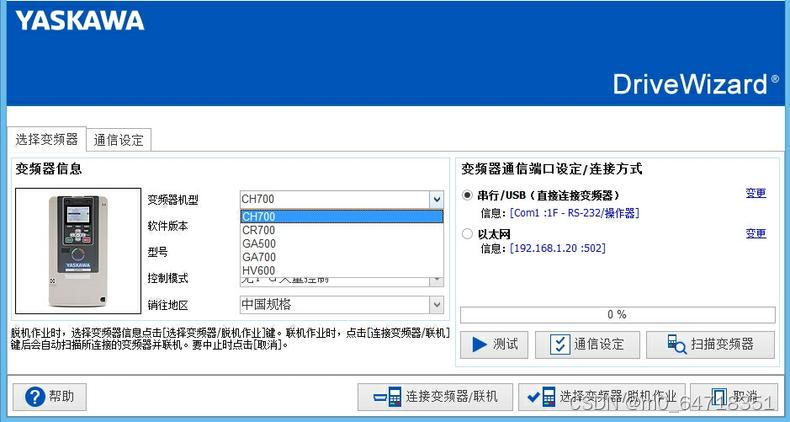Choose CR700 from the drive model list
This screenshot has width=790, height=422.
342,230
